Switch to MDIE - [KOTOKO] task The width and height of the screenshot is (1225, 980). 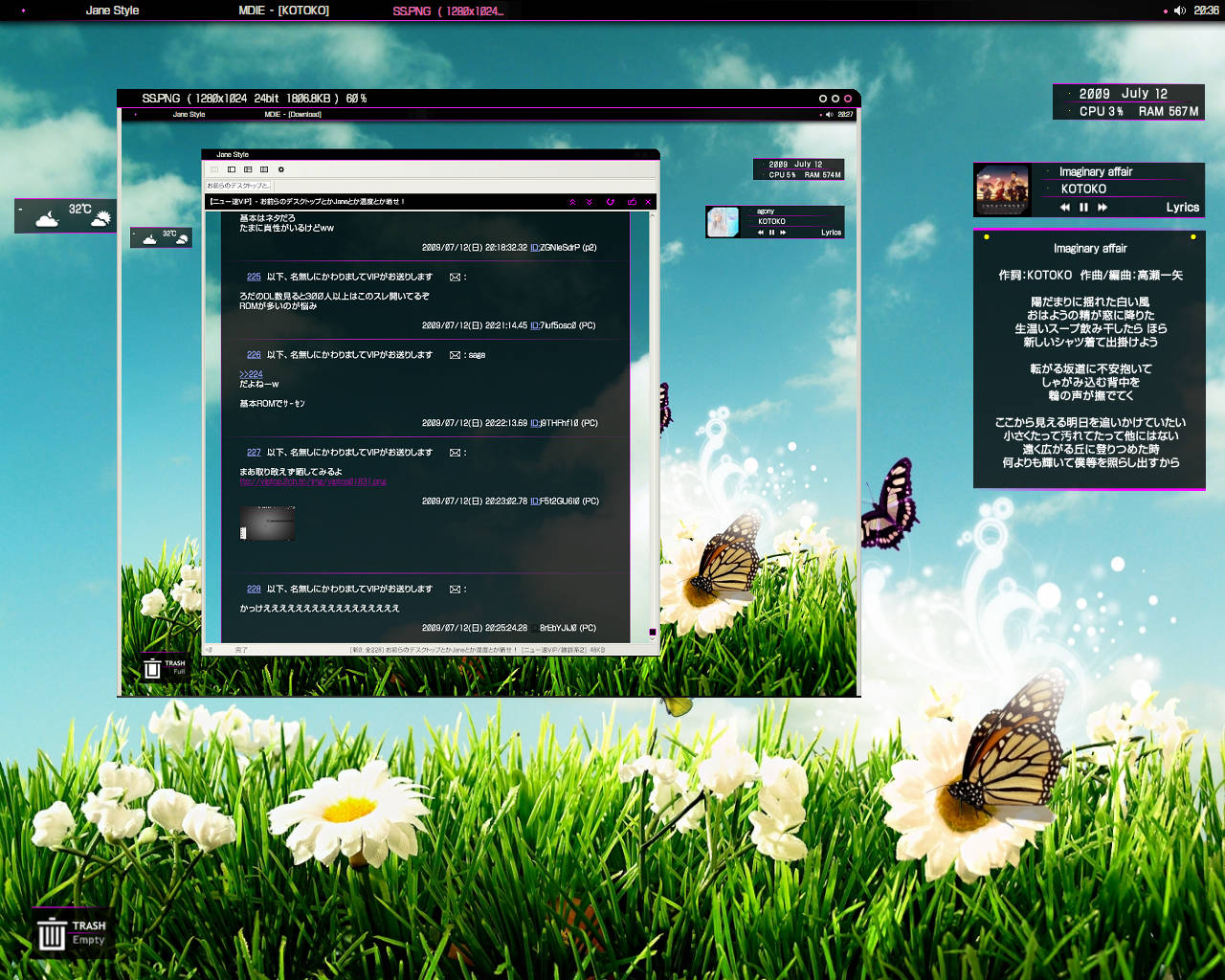tap(283, 11)
